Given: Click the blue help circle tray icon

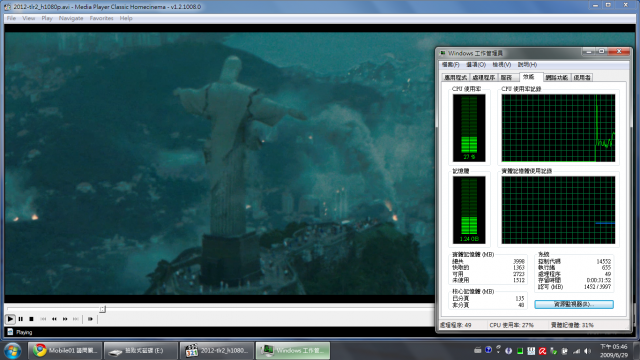Looking at the screenshot, I should pyautogui.click(x=488, y=350).
